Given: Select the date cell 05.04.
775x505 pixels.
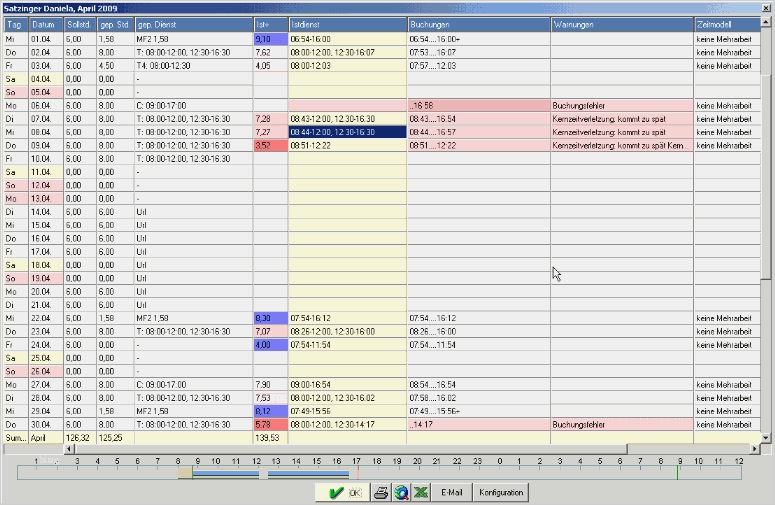Looking at the screenshot, I should (46, 92).
